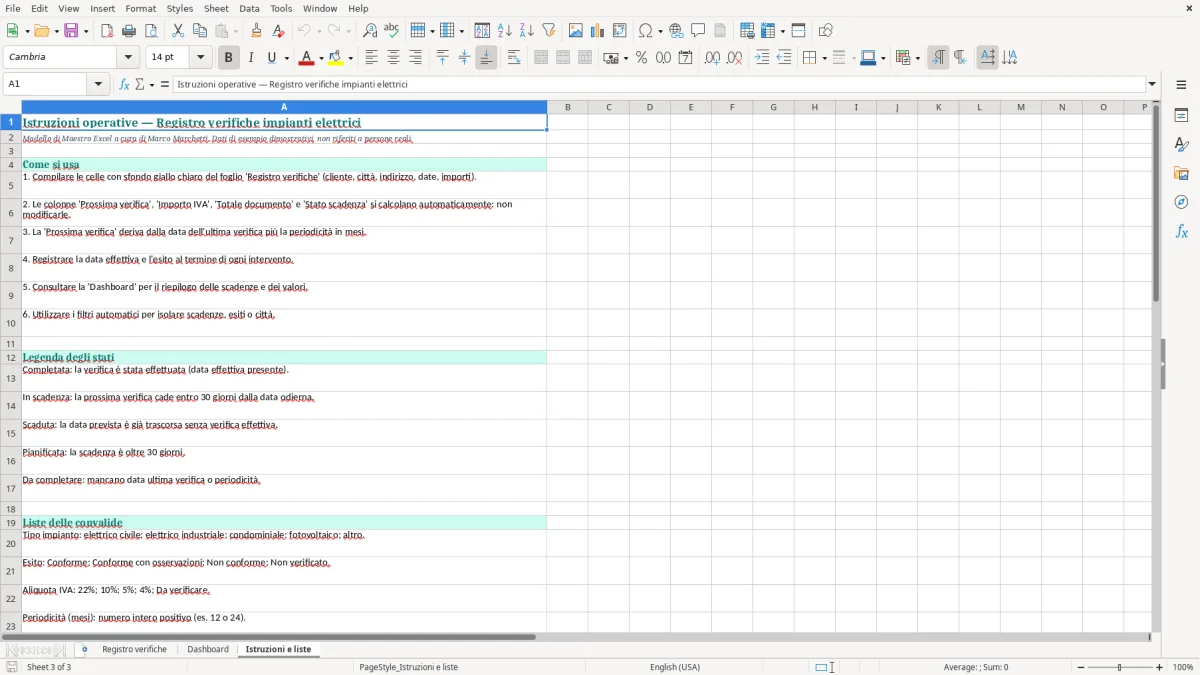Click the Sort Ascending icon
The width and height of the screenshot is (1200, 675).
(505, 31)
